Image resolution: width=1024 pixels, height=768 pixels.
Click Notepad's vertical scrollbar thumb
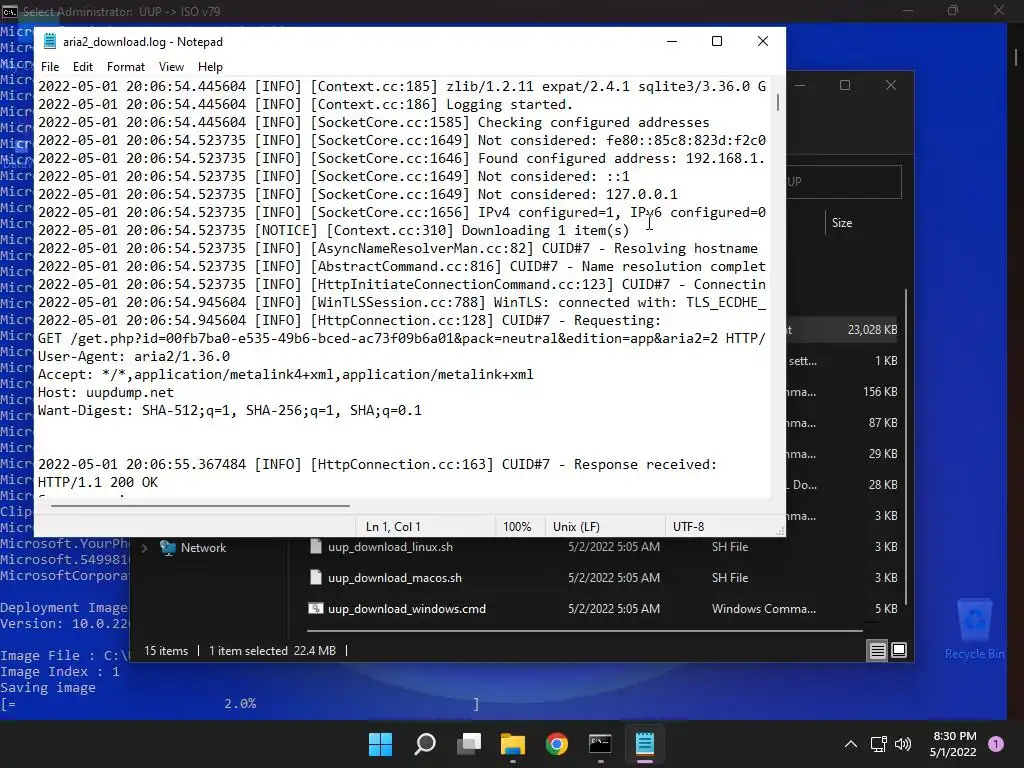(777, 103)
